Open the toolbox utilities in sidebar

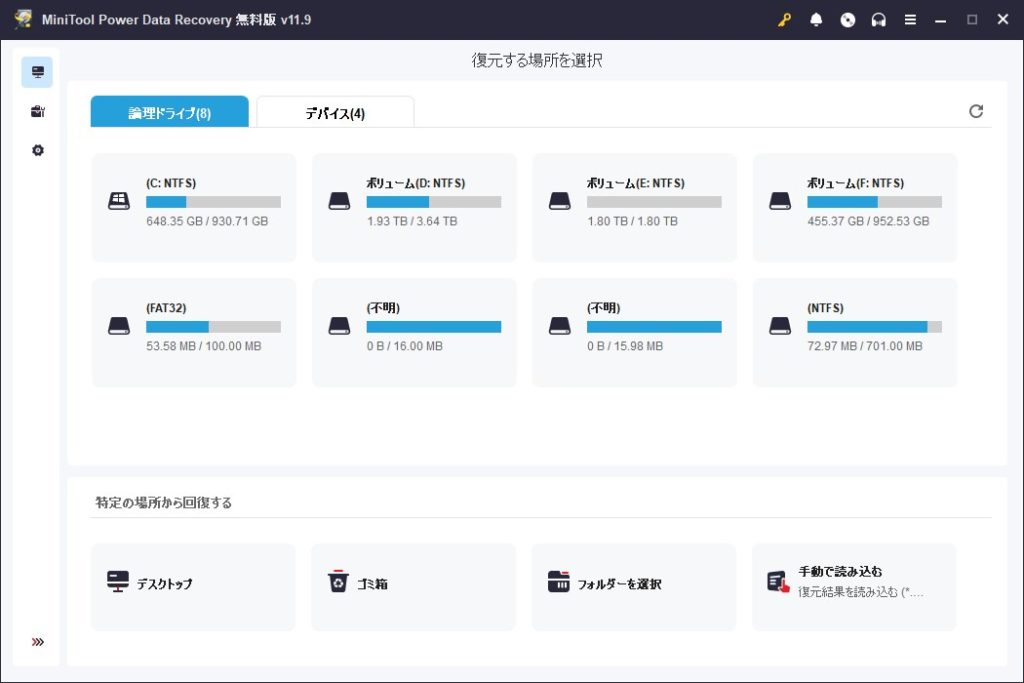[37, 111]
